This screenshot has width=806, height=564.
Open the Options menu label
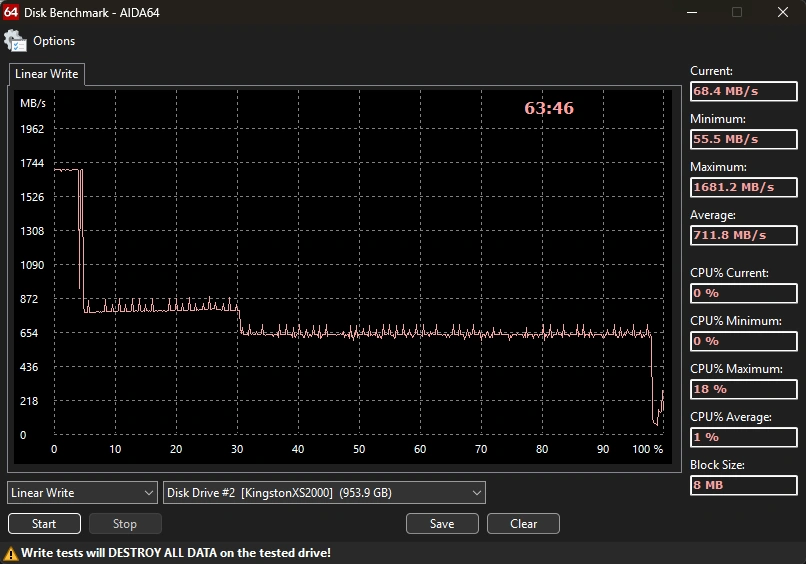tap(54, 41)
